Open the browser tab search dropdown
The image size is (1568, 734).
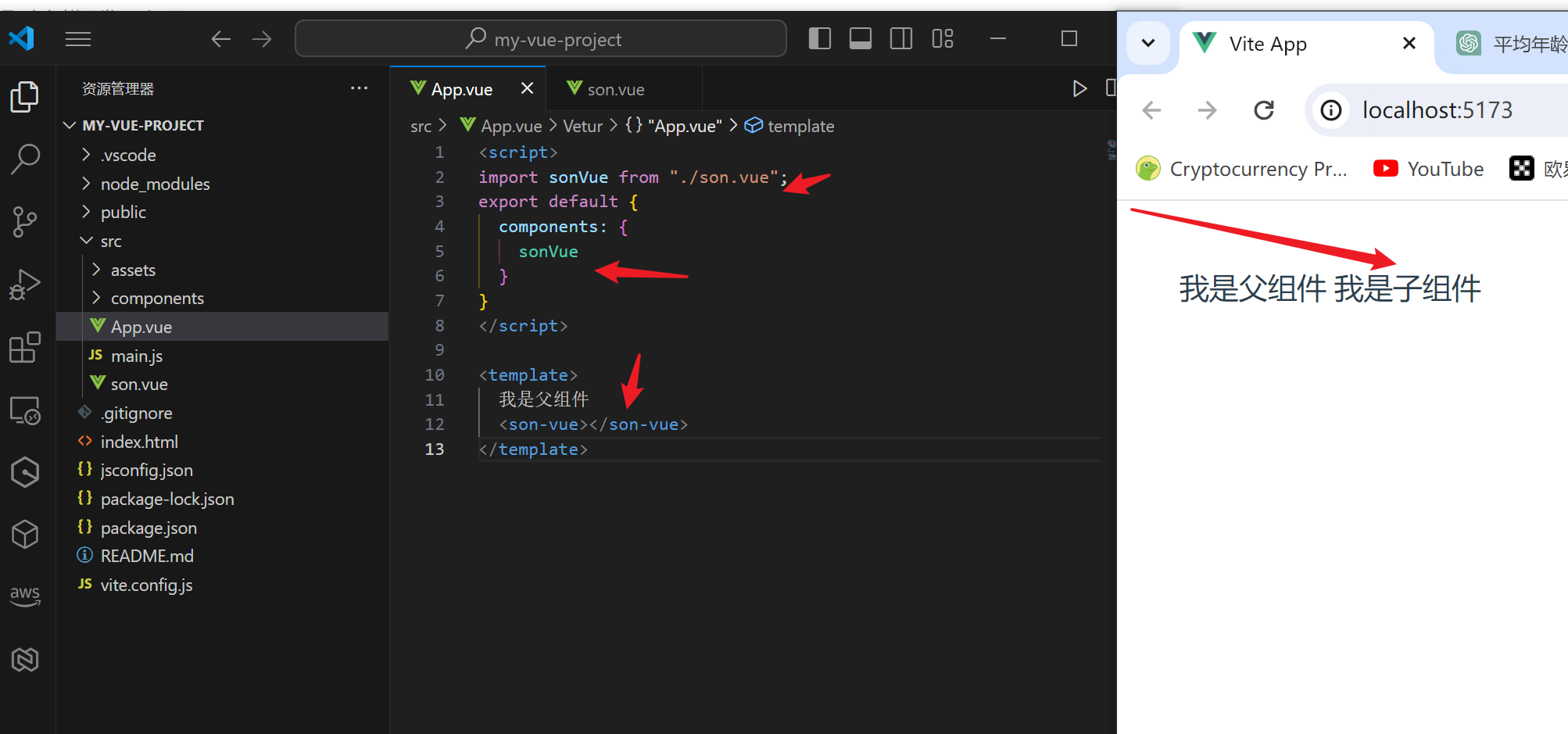(x=1148, y=43)
